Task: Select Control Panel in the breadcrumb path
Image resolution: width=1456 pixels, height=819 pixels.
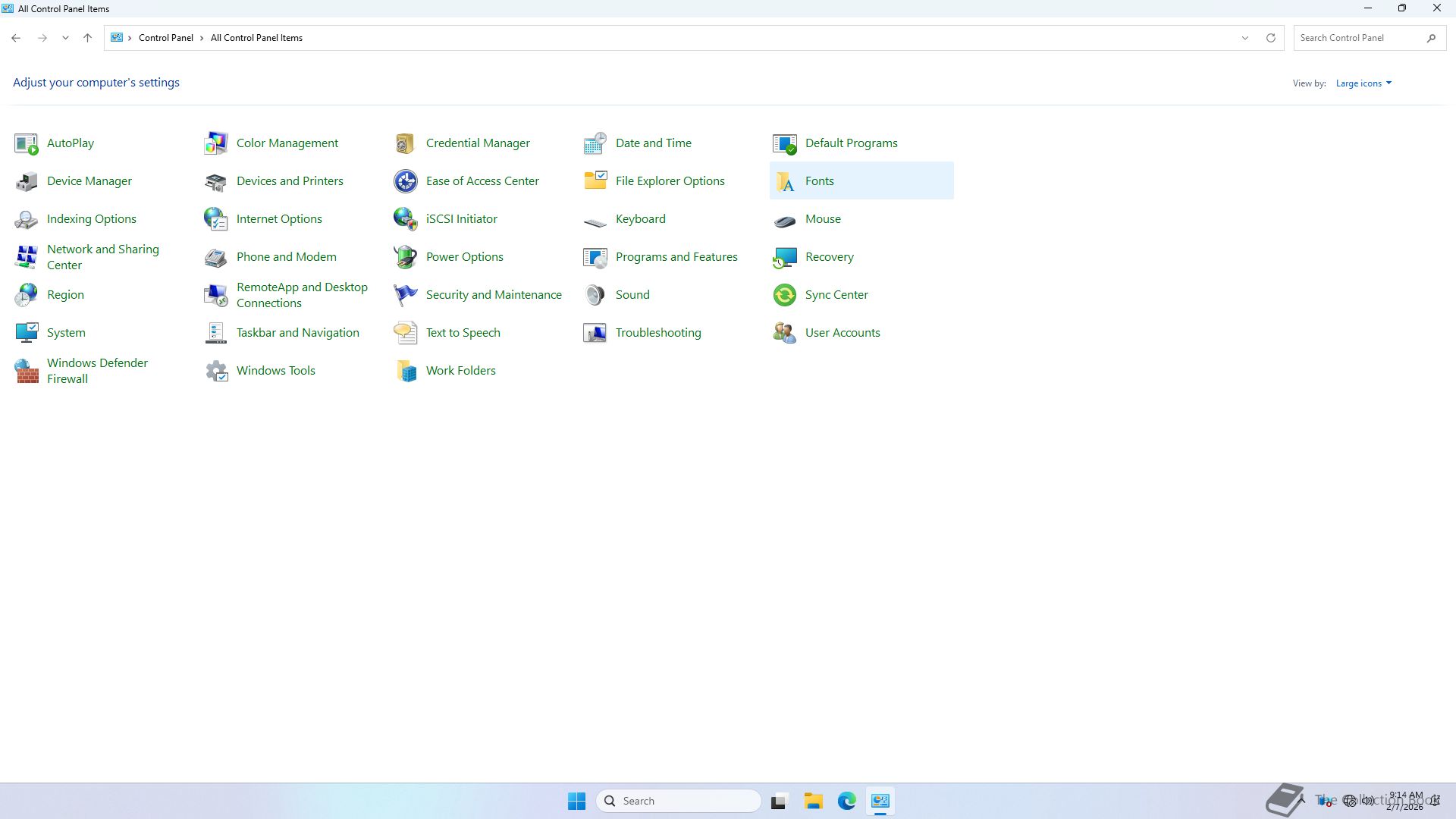Action: (165, 38)
